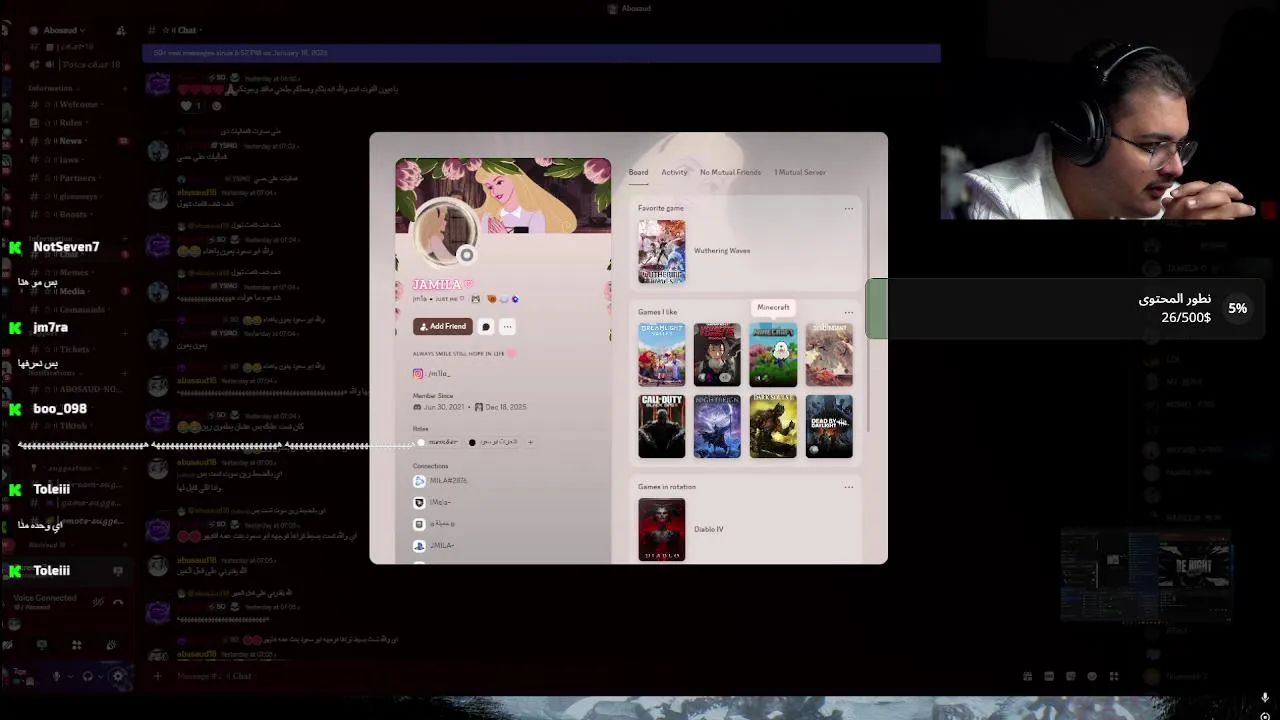Click the microphone icon at screen bottom-right
Screen dimensions: 1280x720
pos(1265,698)
